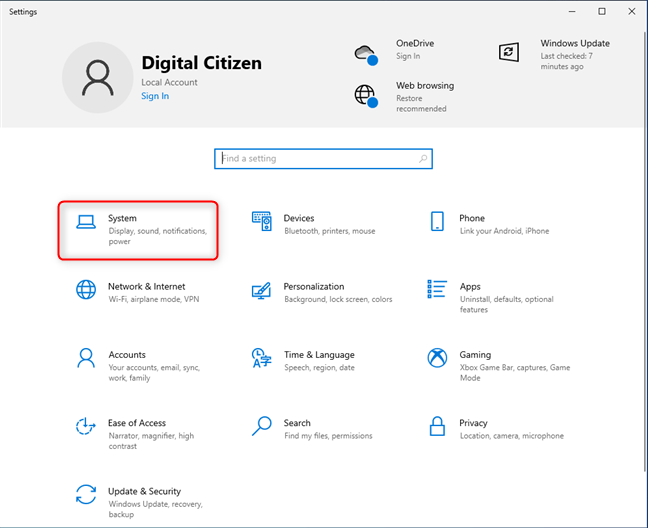This screenshot has height=528, width=648.
Task: Click 'Location, camera, microphone' text
Action: click(x=512, y=436)
